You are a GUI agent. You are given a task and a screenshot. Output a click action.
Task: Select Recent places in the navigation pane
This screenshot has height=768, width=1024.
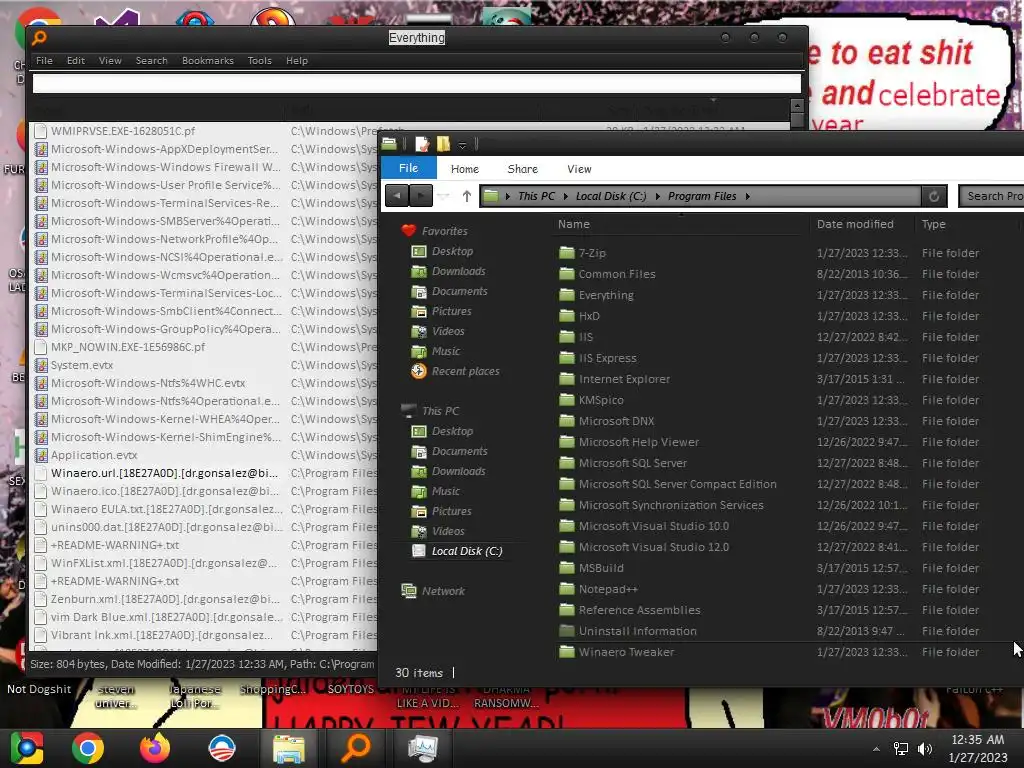465,371
